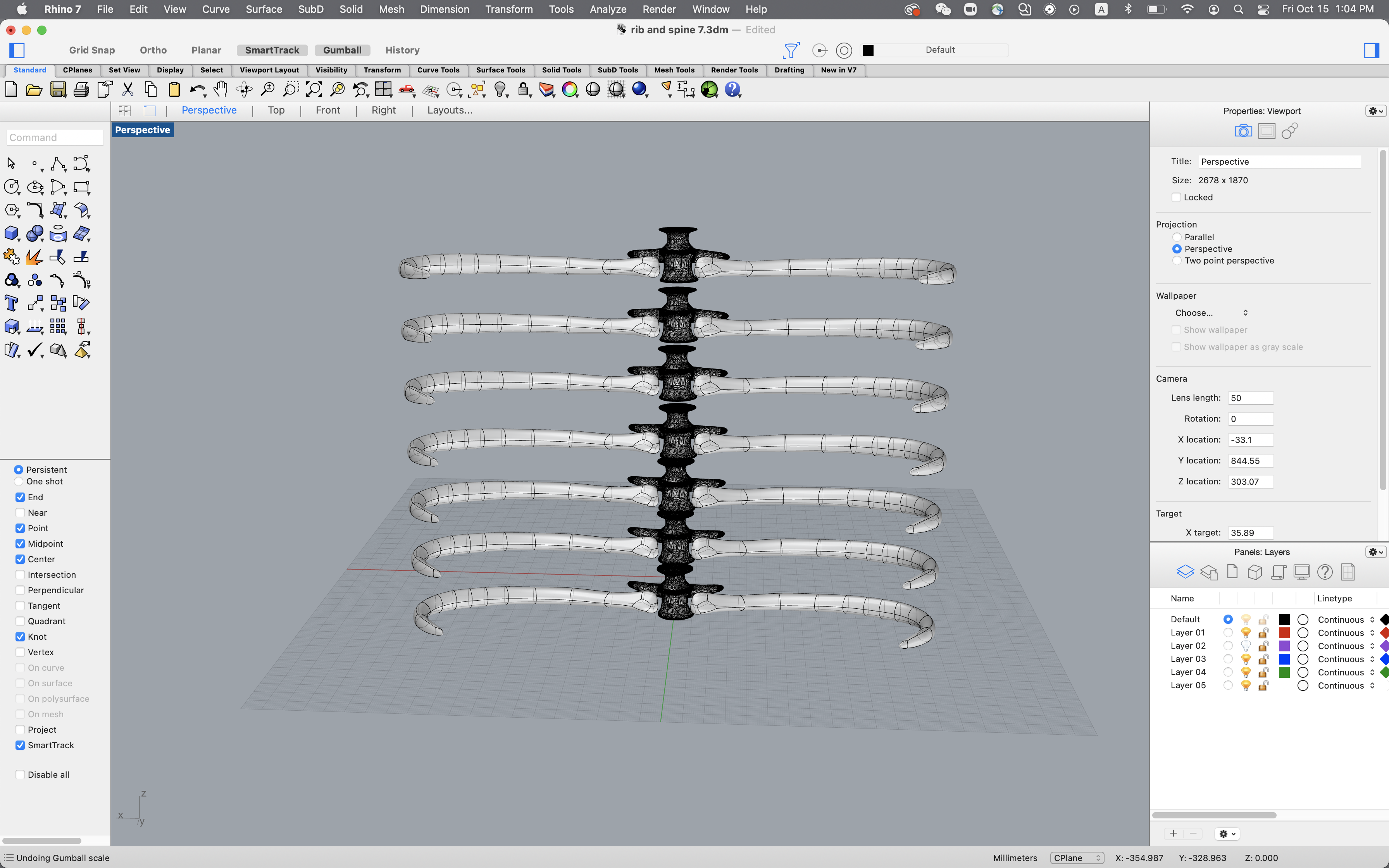The width and height of the screenshot is (1389, 868).
Task: Toggle the Midpoint object snap
Action: (x=20, y=544)
